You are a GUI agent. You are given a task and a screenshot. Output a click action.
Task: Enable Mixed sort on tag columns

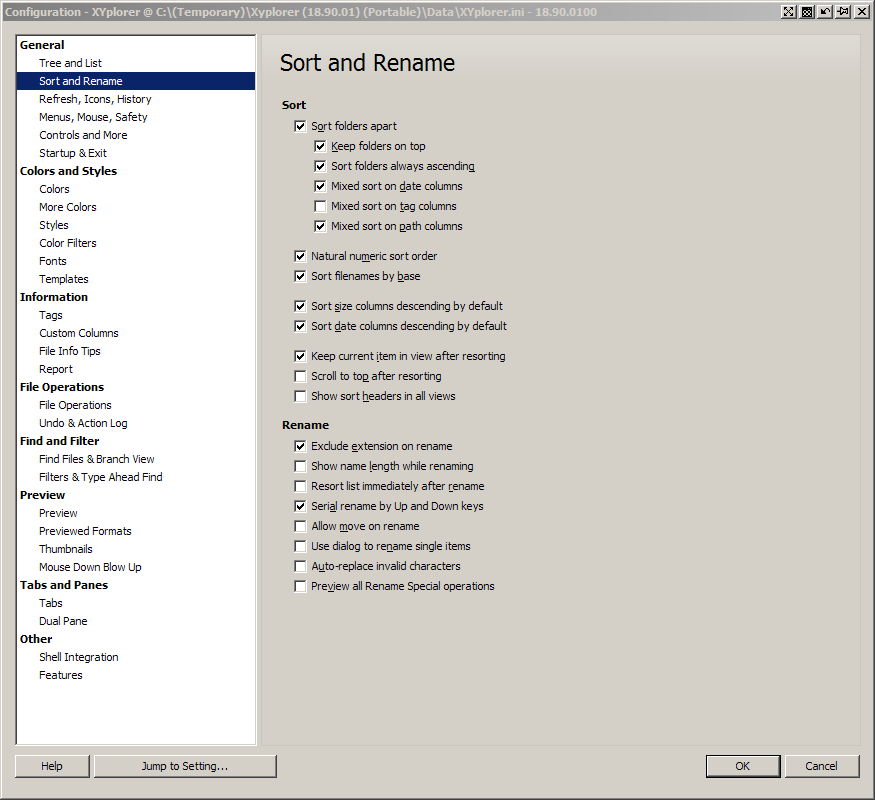tap(320, 206)
